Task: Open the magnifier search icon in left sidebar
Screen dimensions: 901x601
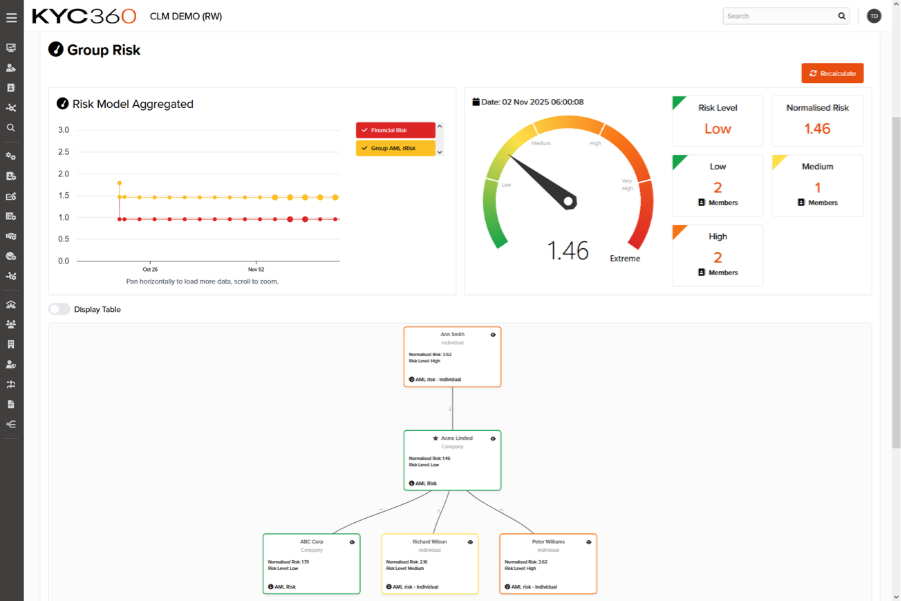Action: (11, 128)
